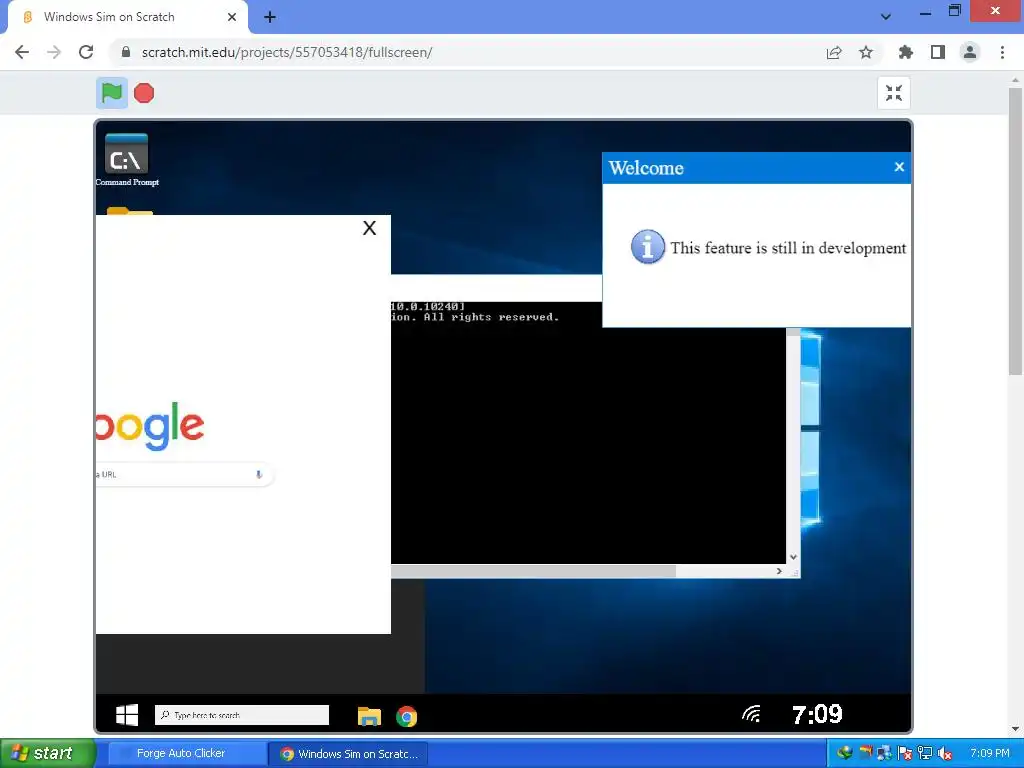Click the info icon in Welcome dialog
The image size is (1024, 768).
[648, 247]
